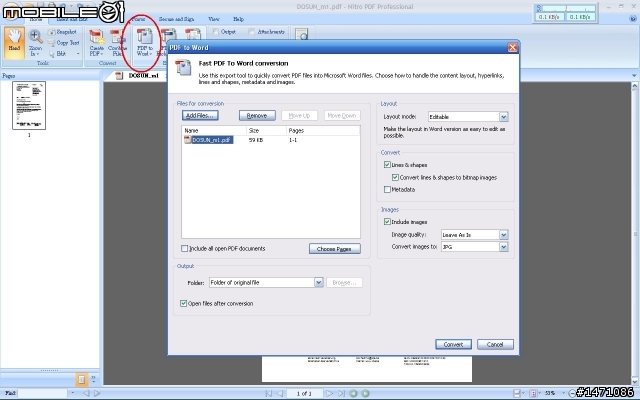Image resolution: width=640 pixels, height=400 pixels.
Task: Open the output Folder dropdown
Action: pyautogui.click(x=319, y=282)
